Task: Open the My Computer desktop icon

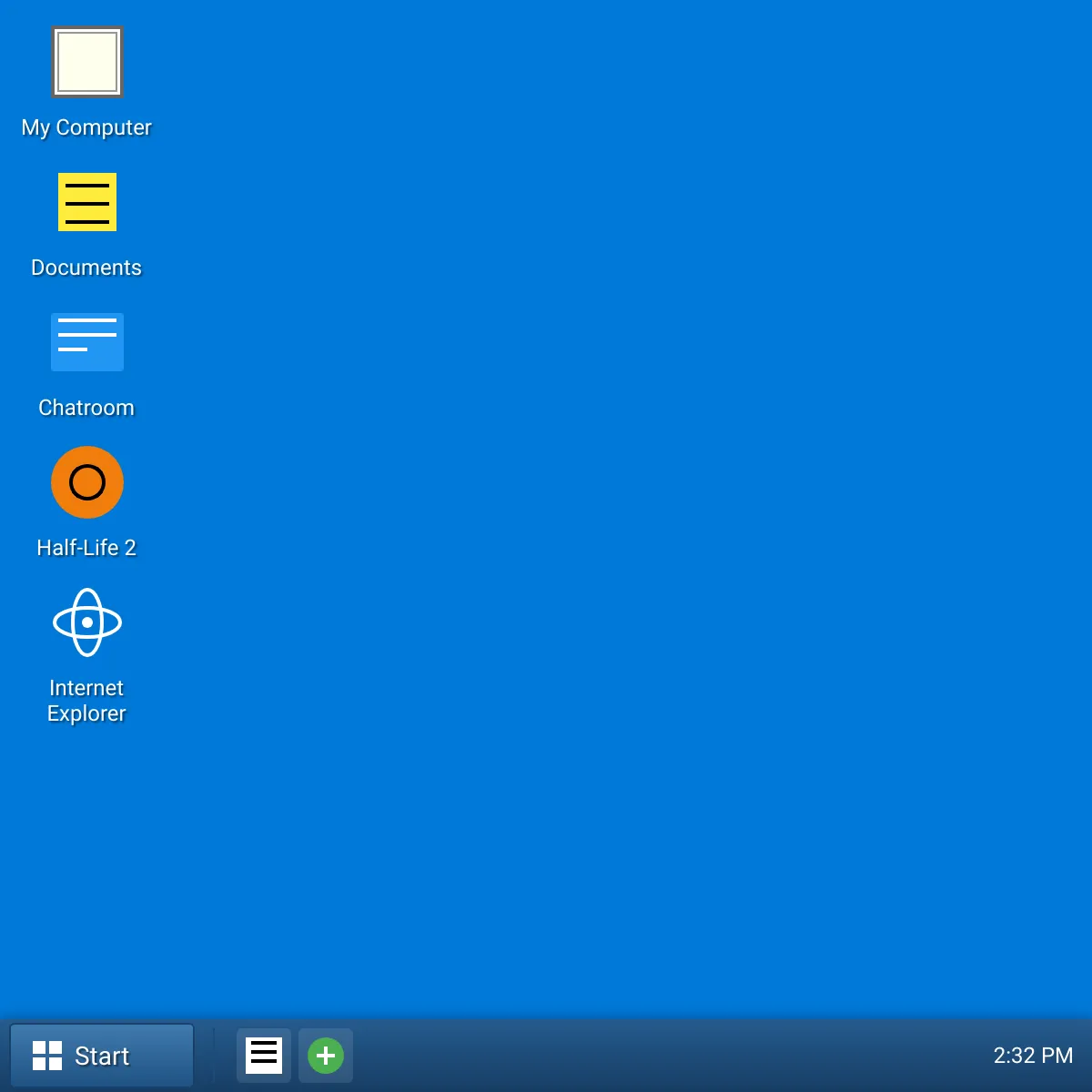Action: click(x=87, y=62)
